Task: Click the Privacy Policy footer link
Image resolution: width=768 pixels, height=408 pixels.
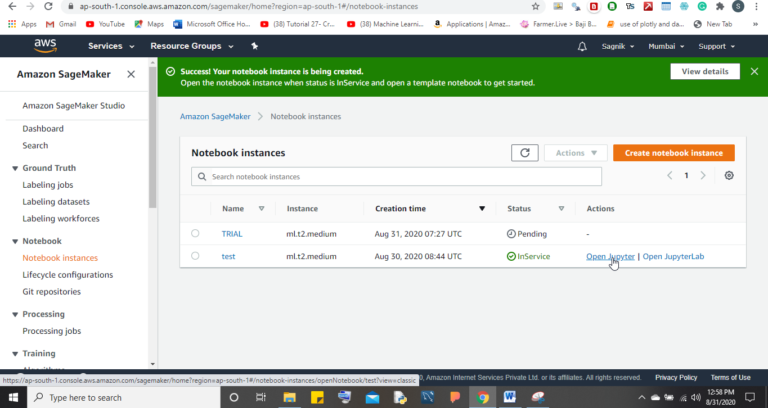Action: click(676, 378)
